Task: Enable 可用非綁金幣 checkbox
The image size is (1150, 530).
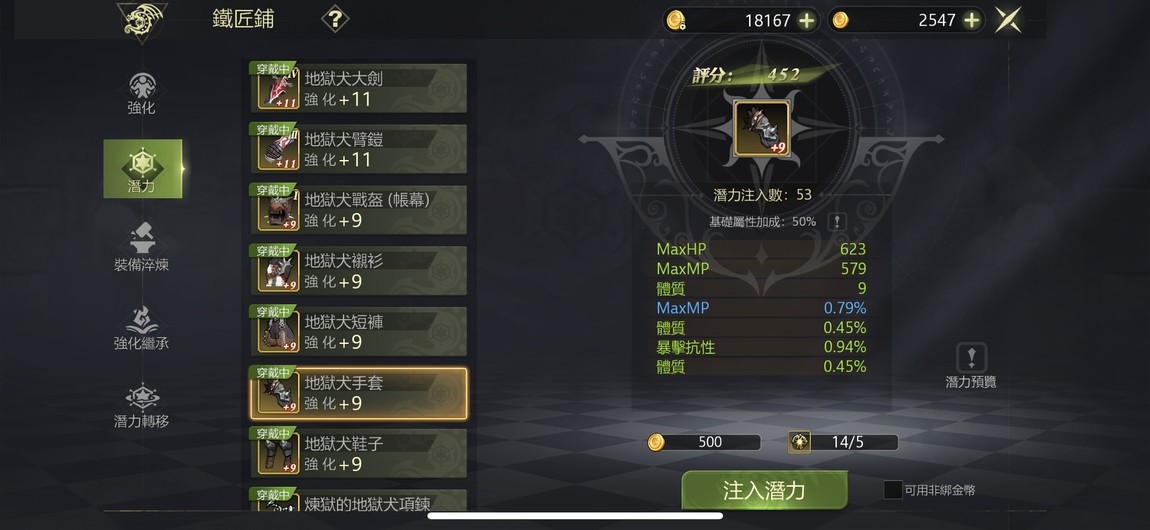Action: (893, 490)
